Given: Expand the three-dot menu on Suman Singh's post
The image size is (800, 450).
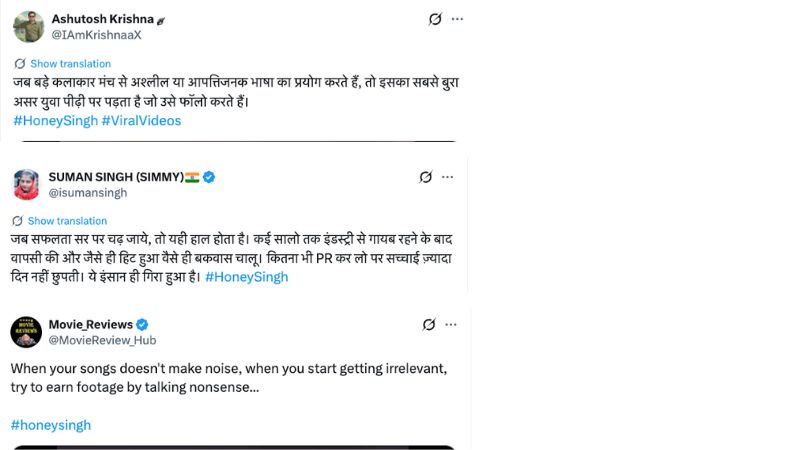Looking at the screenshot, I should pyautogui.click(x=449, y=177).
